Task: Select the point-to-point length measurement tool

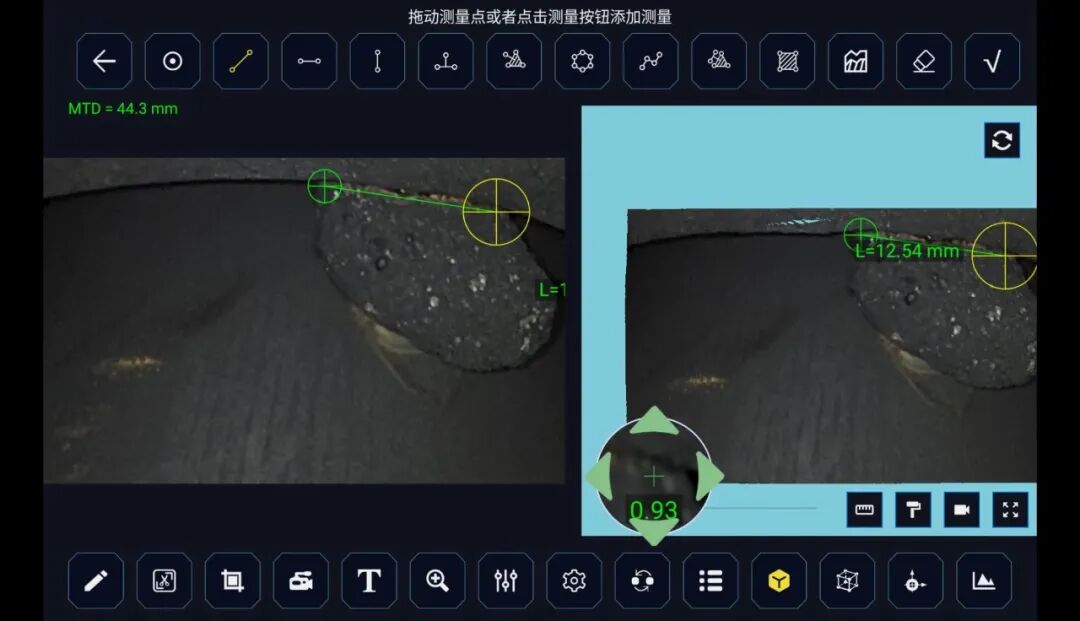Action: (x=240, y=61)
